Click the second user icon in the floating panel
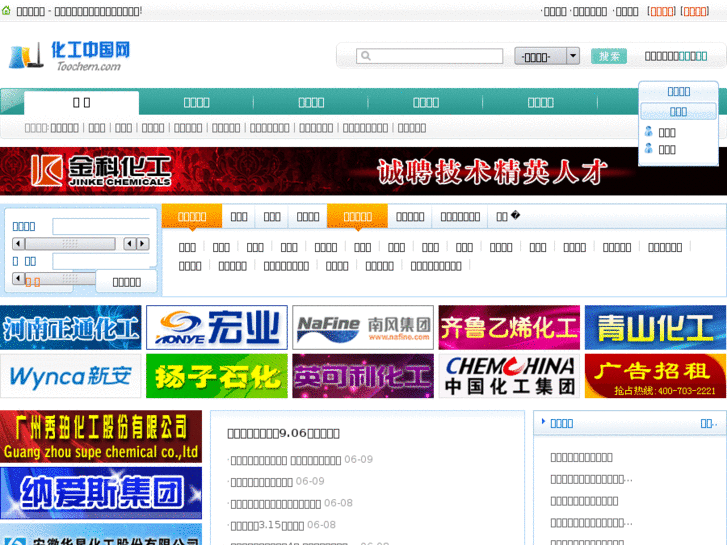 [x=649, y=148]
